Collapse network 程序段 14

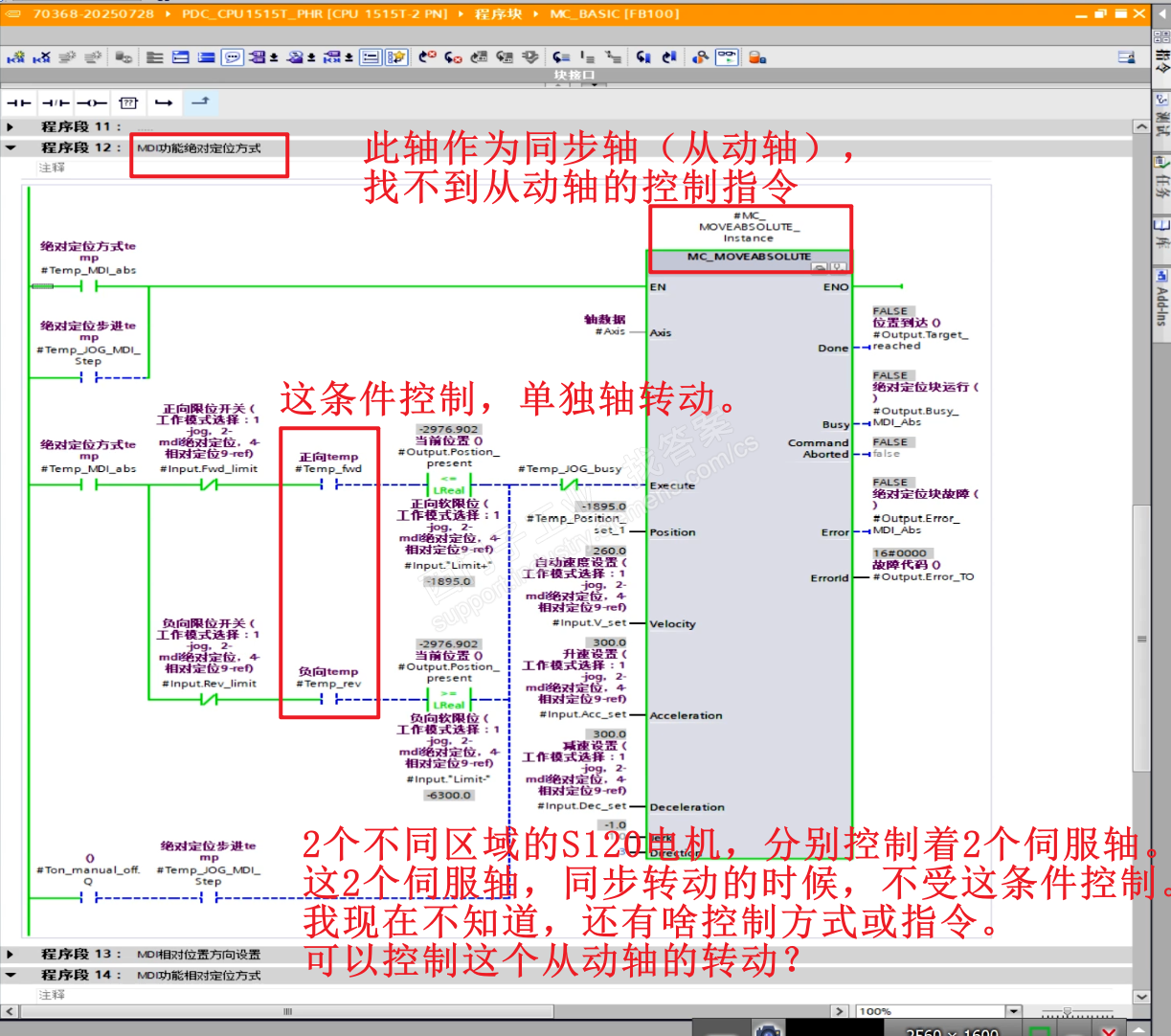tap(11, 975)
